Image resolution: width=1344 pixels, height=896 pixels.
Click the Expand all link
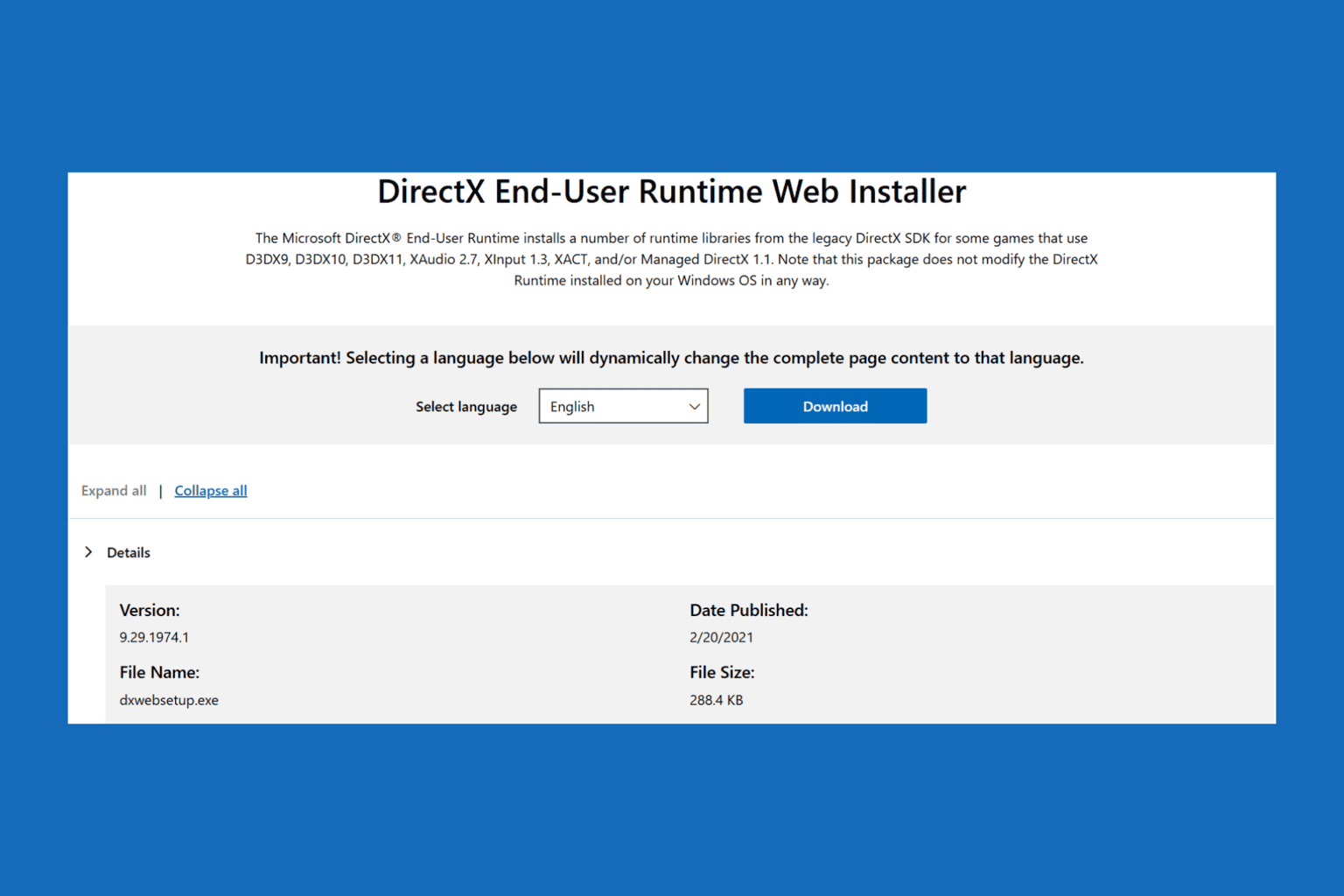114,491
